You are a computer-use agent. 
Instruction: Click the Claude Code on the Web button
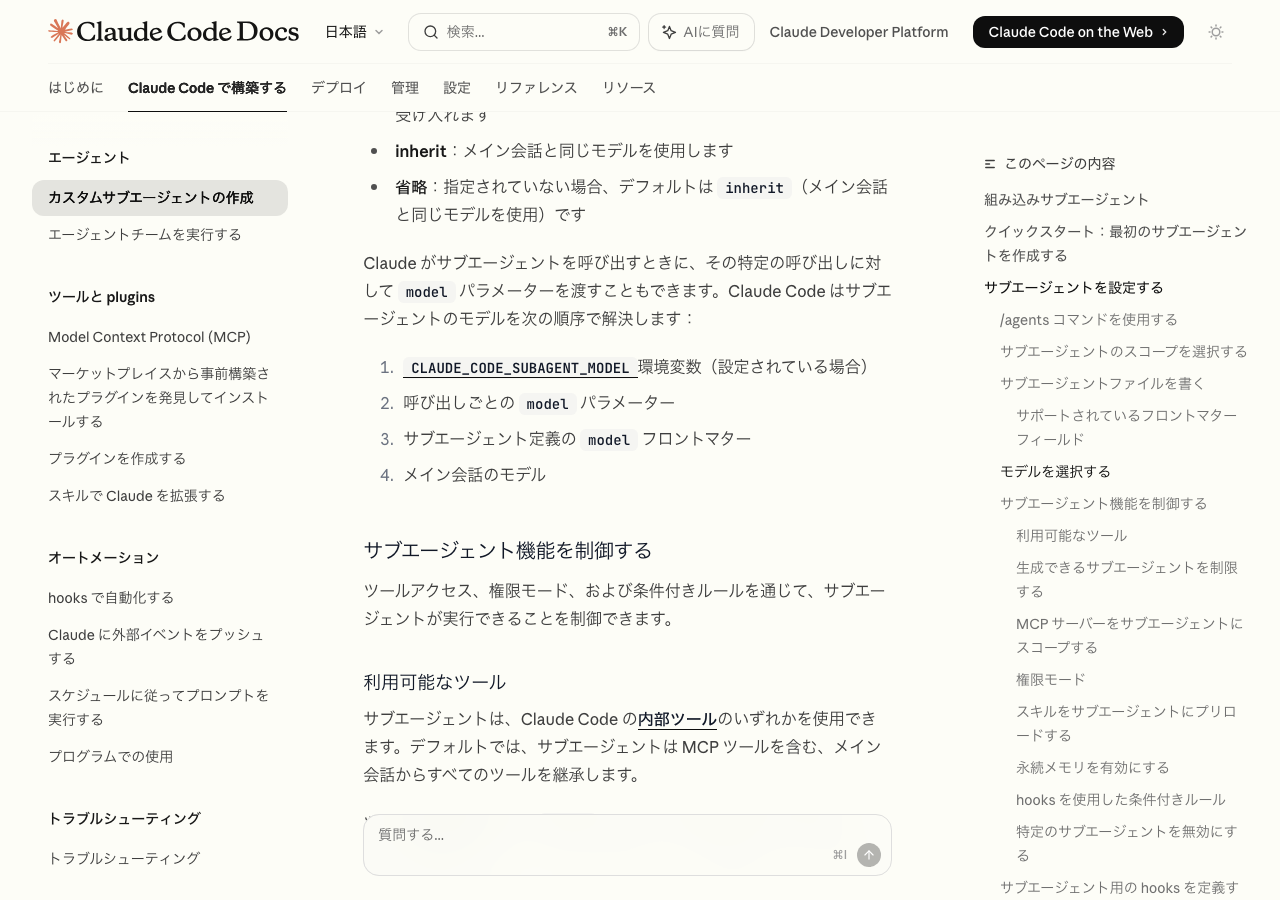click(1077, 32)
